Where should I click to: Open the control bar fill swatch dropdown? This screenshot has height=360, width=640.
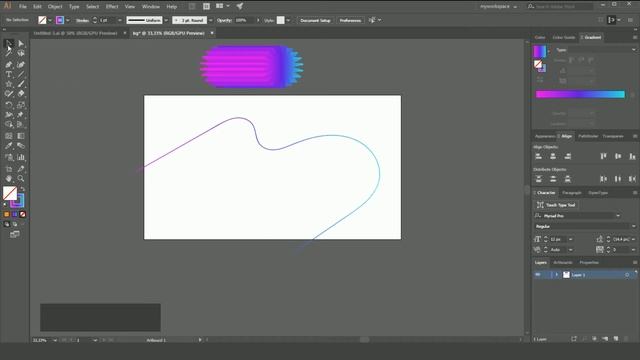click(50, 20)
